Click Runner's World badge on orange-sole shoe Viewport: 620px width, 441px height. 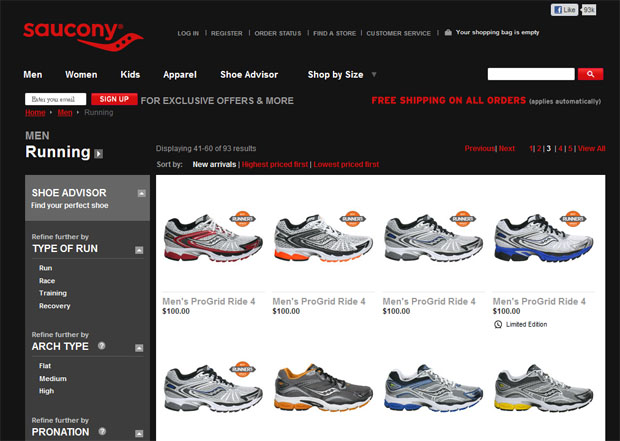point(353,219)
